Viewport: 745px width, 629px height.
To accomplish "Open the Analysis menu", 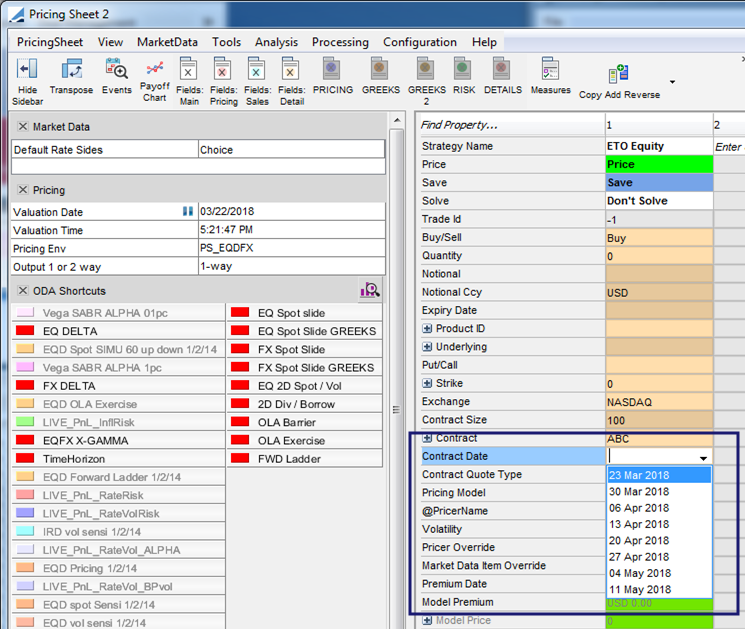I will point(276,42).
